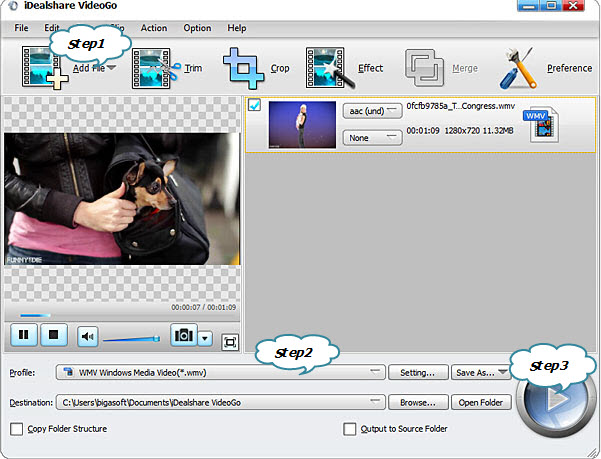Open the Destination path dropdown

(220, 402)
